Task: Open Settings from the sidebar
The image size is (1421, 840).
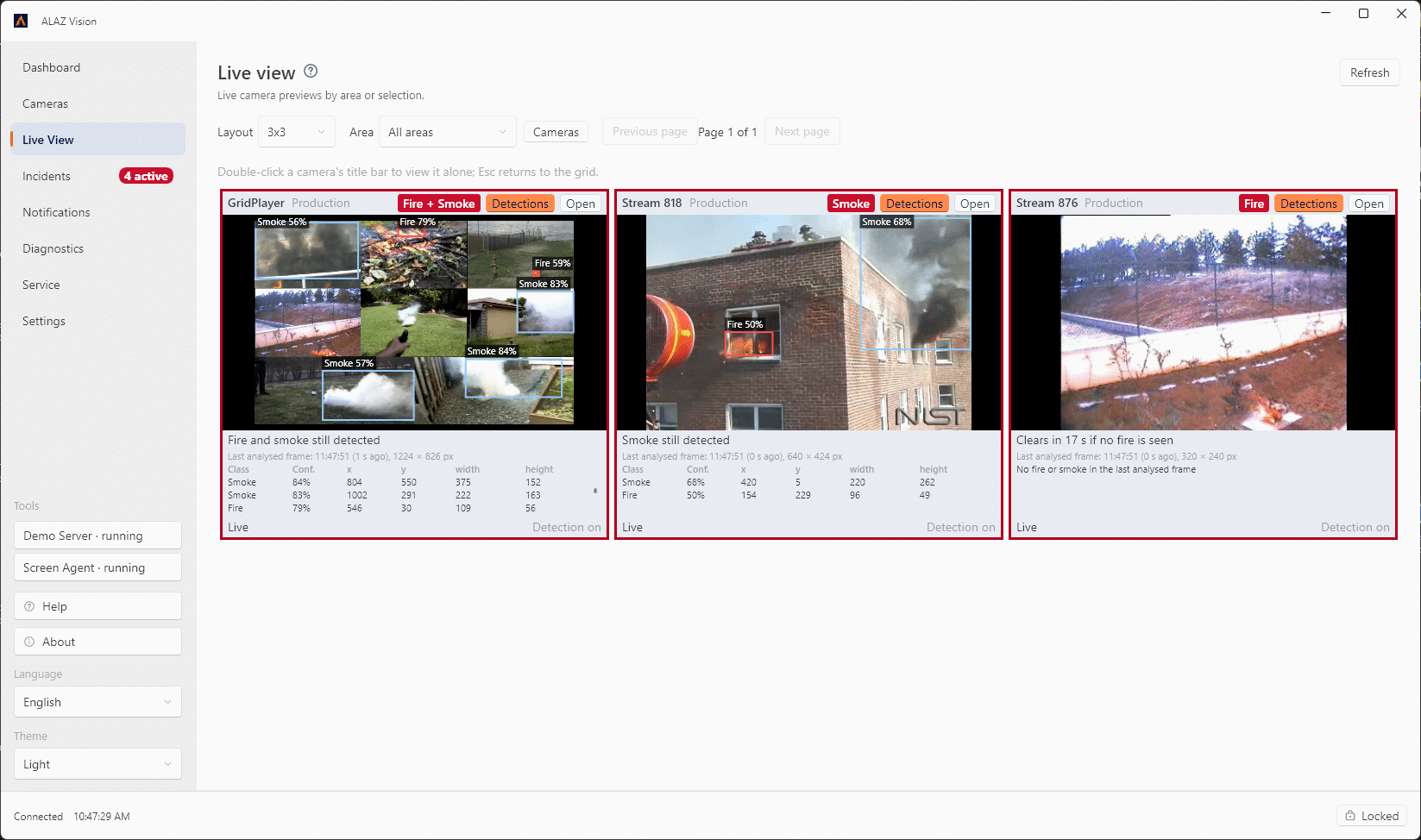Action: click(97, 321)
